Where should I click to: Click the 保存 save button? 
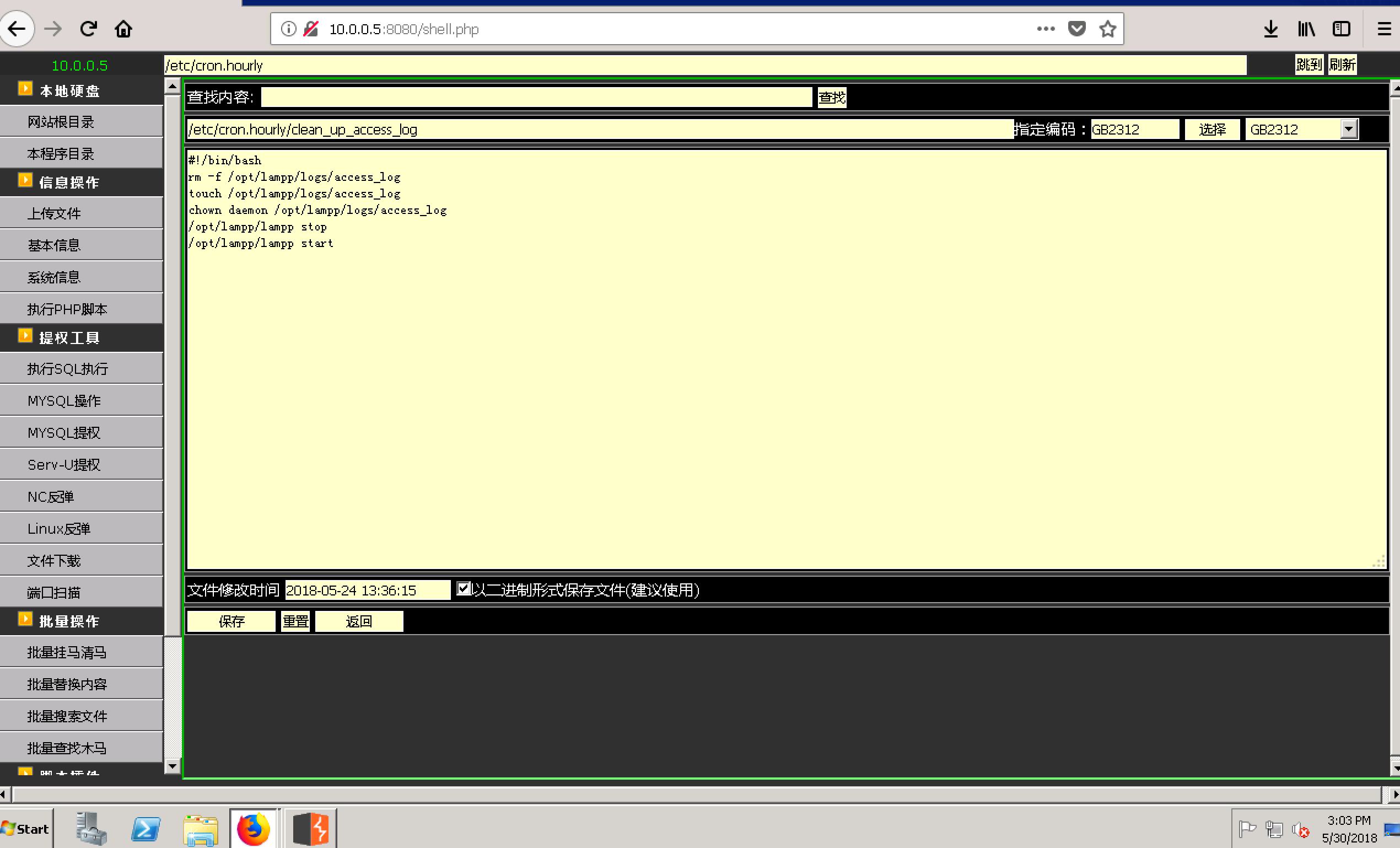[x=231, y=621]
